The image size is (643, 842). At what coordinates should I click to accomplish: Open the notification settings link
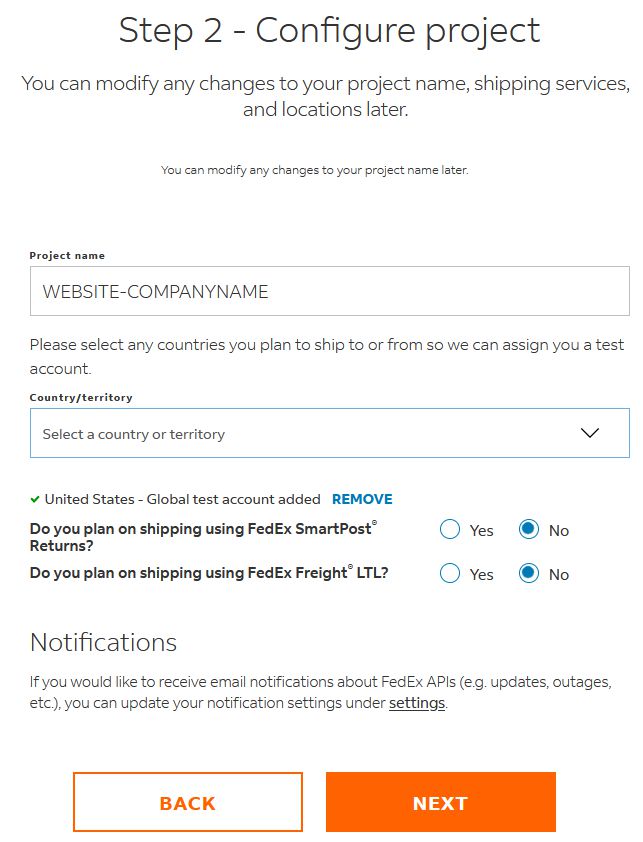[416, 704]
